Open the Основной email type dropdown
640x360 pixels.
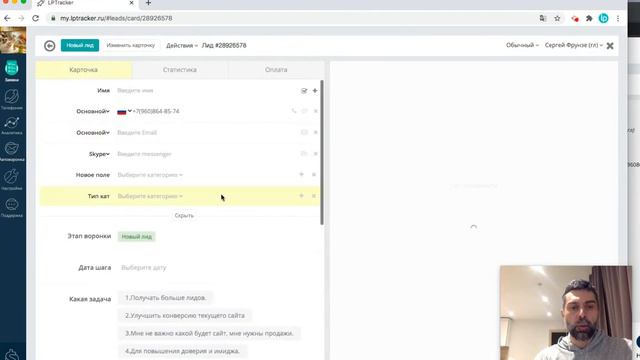(x=93, y=133)
